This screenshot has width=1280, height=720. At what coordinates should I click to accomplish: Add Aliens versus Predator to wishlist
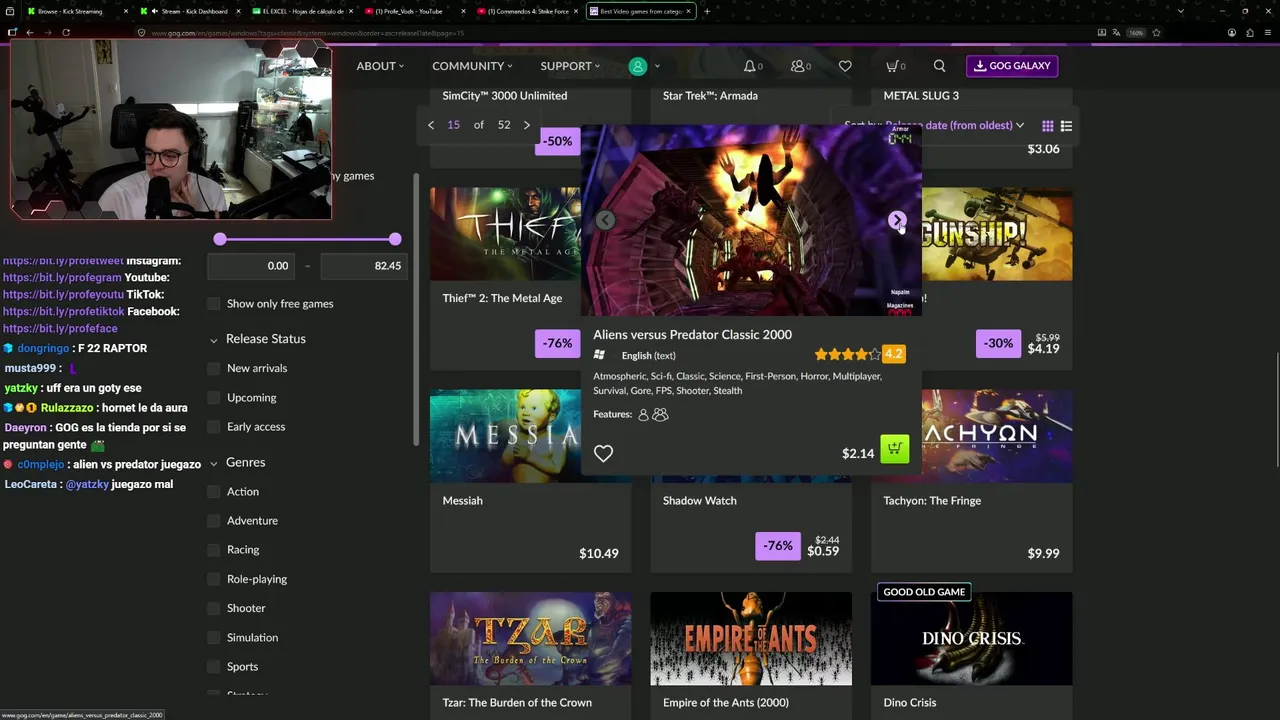pos(603,454)
